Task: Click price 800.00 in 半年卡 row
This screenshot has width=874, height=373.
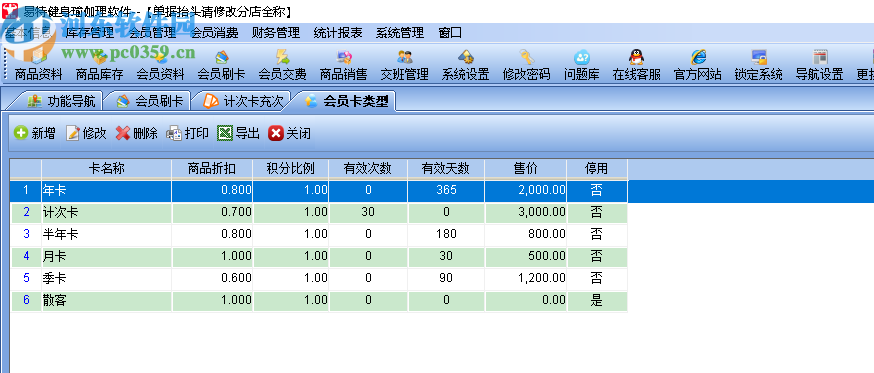Action: pyautogui.click(x=526, y=235)
